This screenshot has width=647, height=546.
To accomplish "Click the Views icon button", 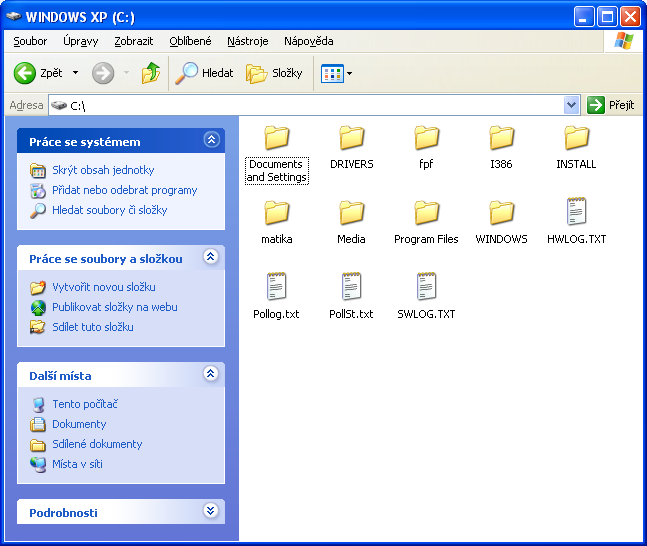I will click(332, 73).
